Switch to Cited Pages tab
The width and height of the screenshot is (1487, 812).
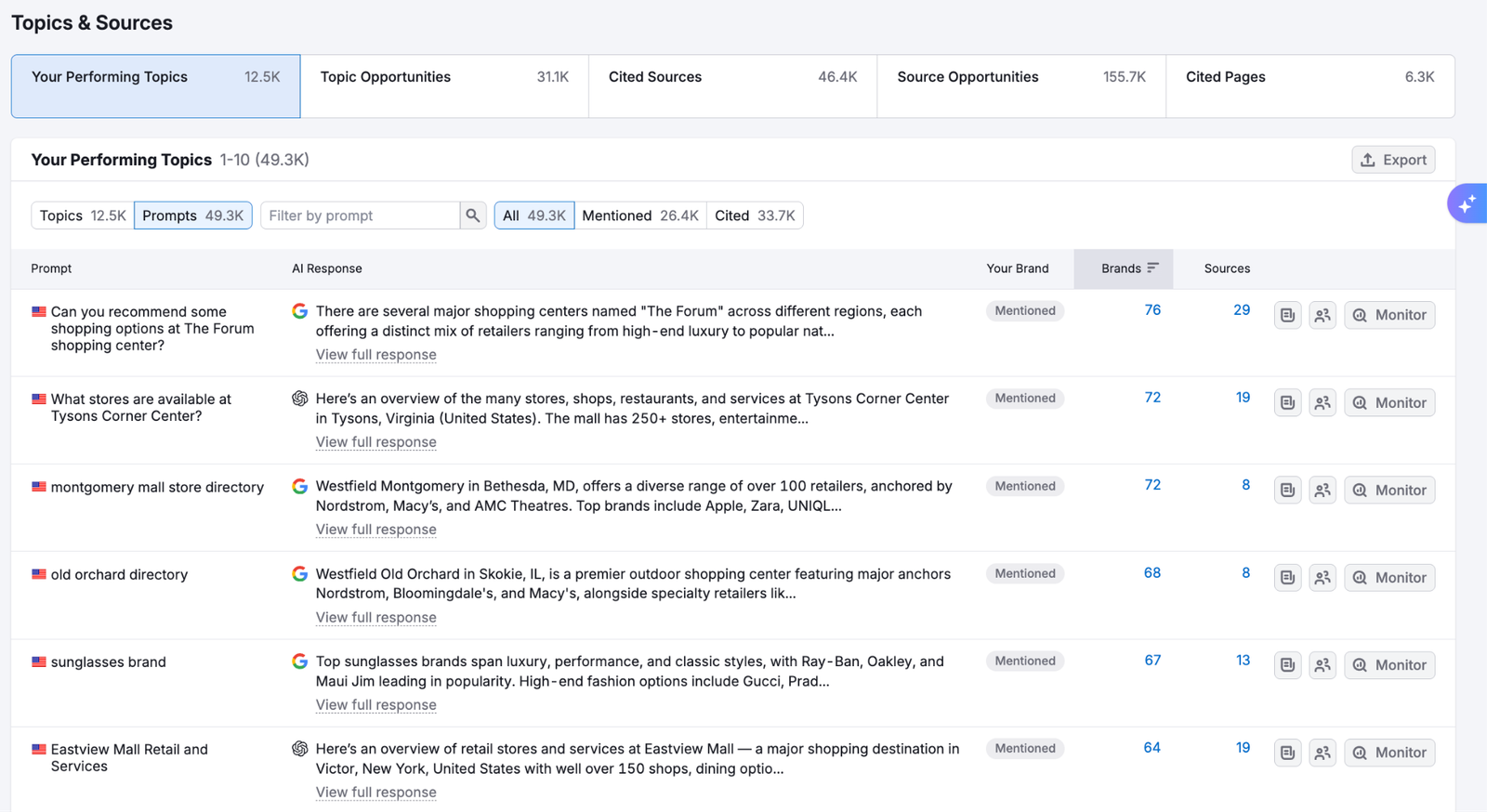point(1310,86)
